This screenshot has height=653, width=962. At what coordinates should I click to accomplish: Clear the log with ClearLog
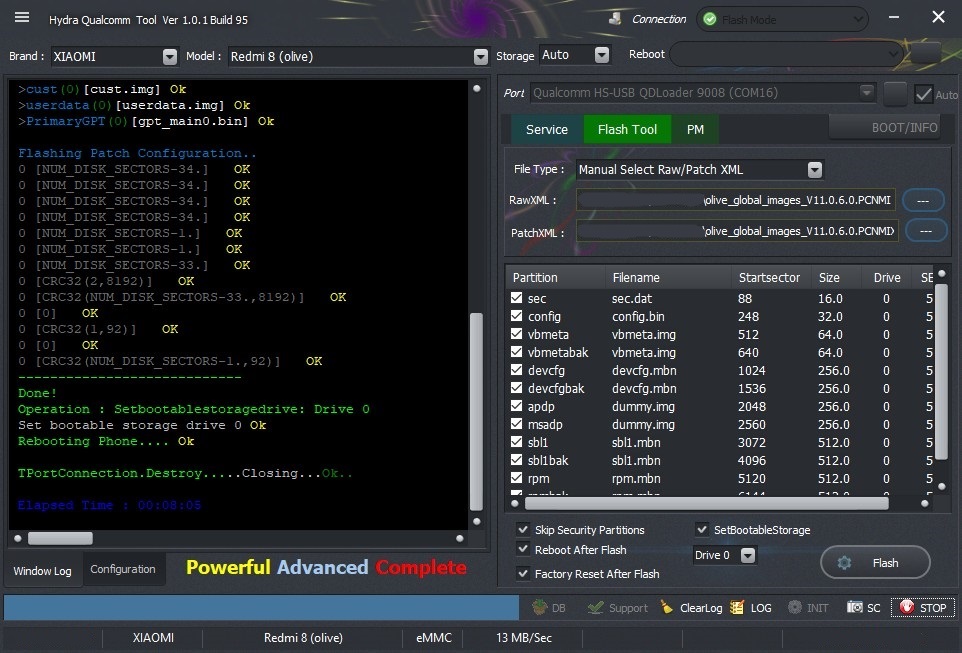[691, 608]
